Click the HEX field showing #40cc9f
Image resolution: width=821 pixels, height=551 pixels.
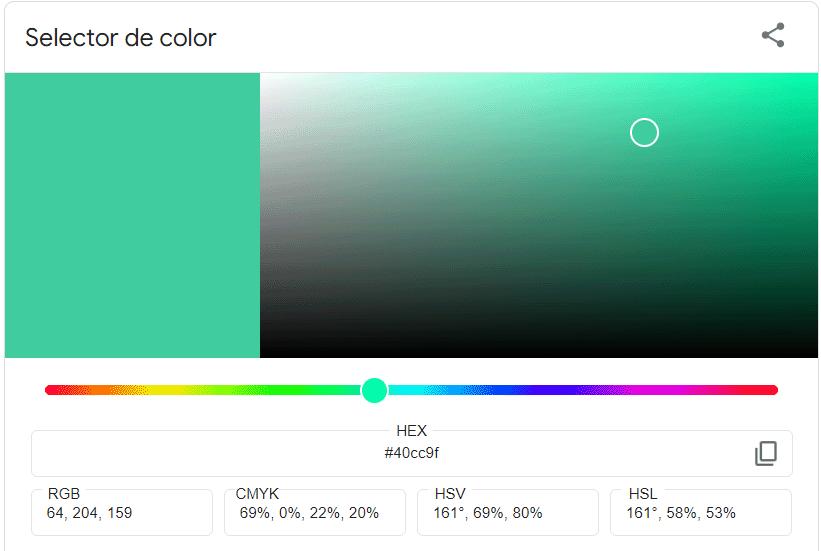point(411,453)
